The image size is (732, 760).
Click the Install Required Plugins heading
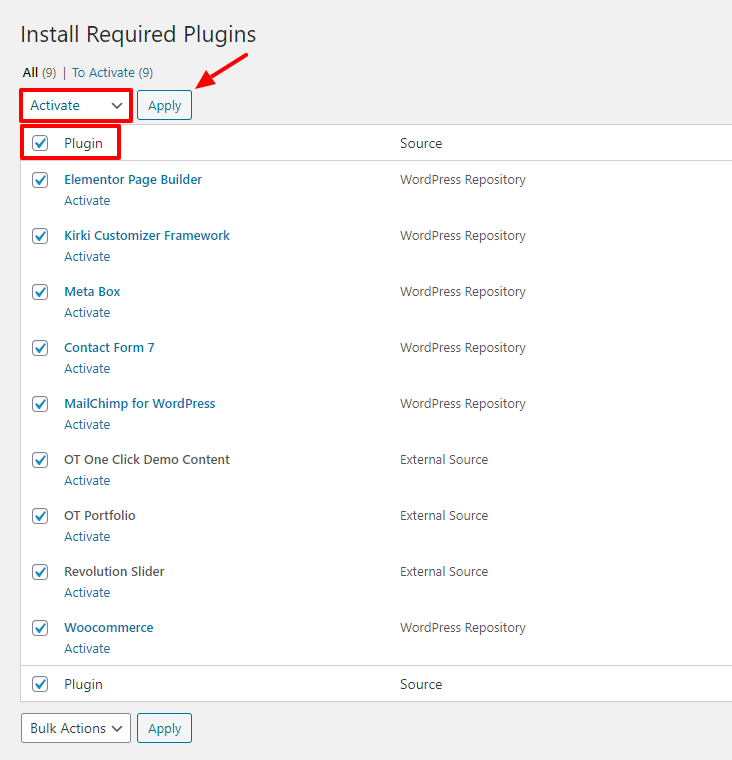point(138,35)
